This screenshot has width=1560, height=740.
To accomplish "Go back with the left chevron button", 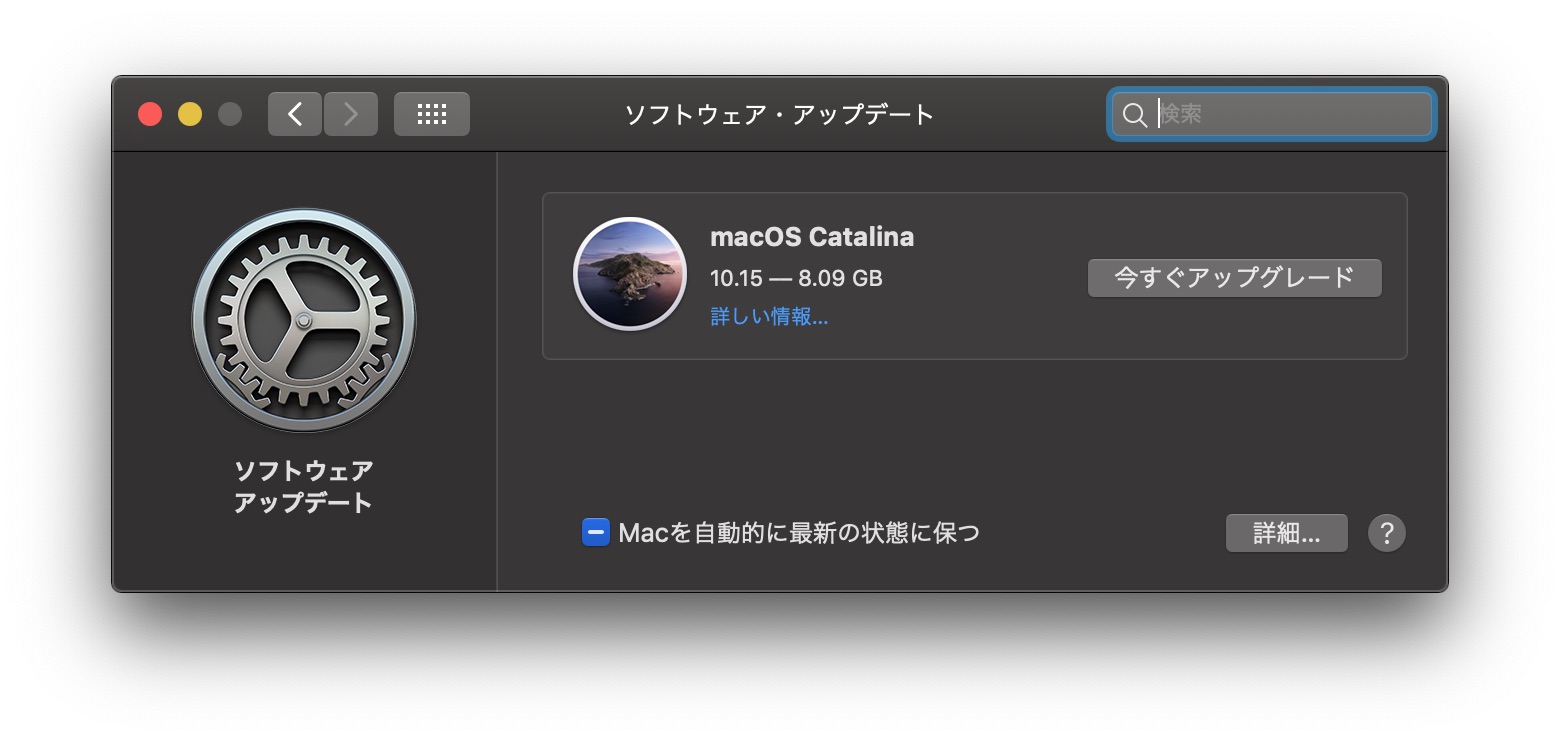I will pos(295,114).
